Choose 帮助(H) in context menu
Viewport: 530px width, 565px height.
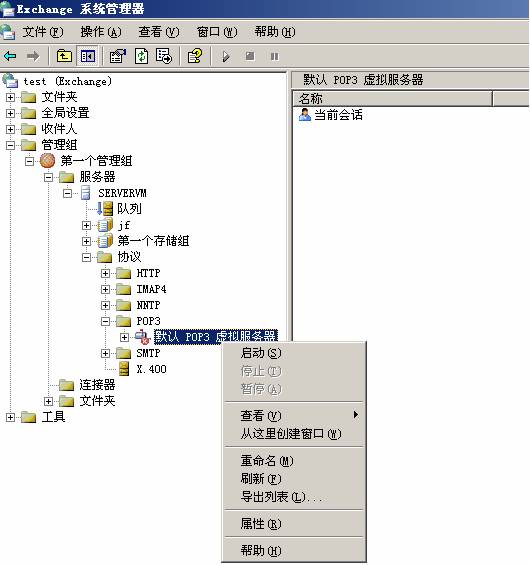tap(294, 551)
